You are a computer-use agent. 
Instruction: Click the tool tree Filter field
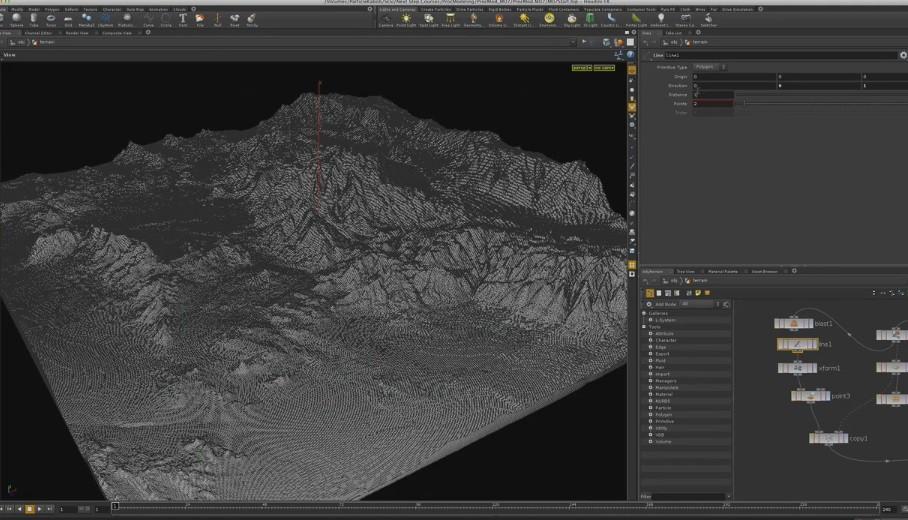point(689,496)
